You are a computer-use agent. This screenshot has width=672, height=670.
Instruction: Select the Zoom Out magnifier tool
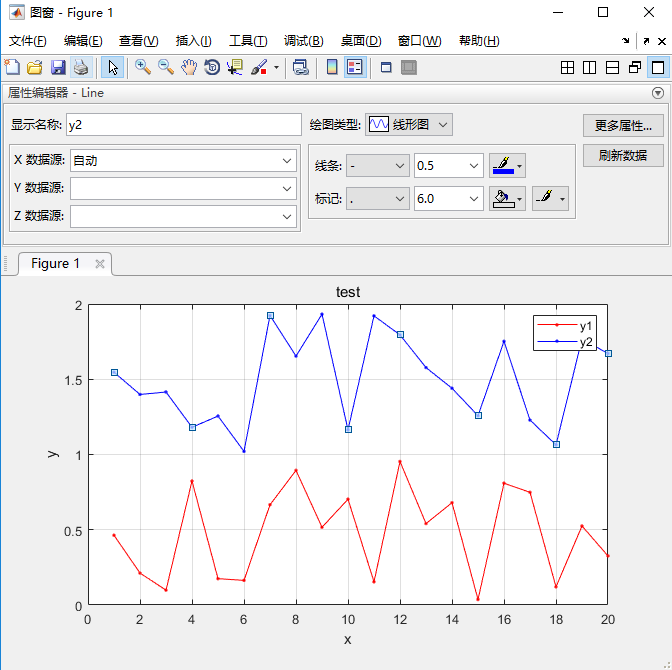point(165,67)
